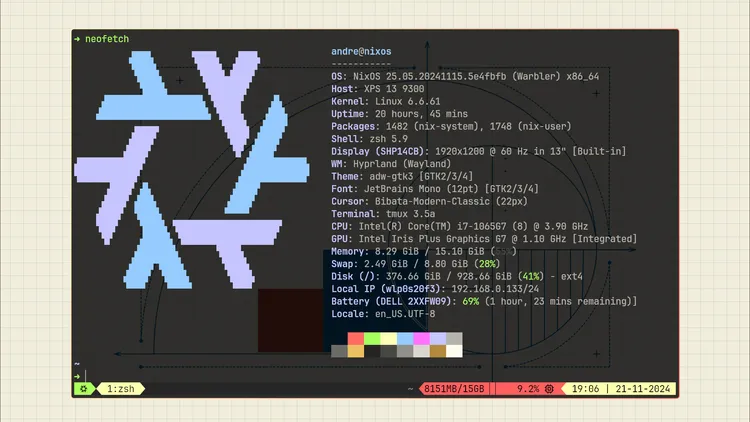The height and width of the screenshot is (422, 750).
Task: Click the red palette color block
Action: pos(355,339)
